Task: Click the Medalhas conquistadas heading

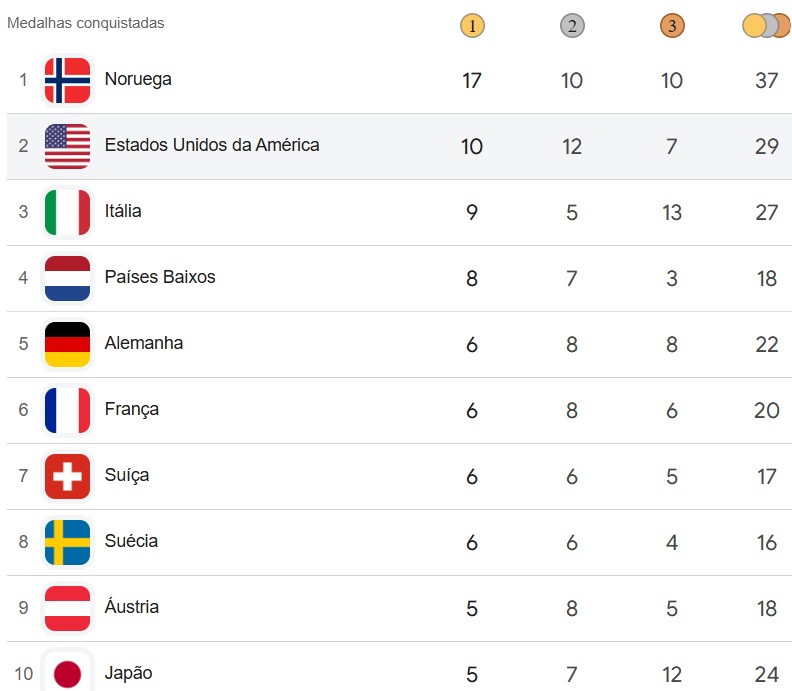Action: coord(86,22)
